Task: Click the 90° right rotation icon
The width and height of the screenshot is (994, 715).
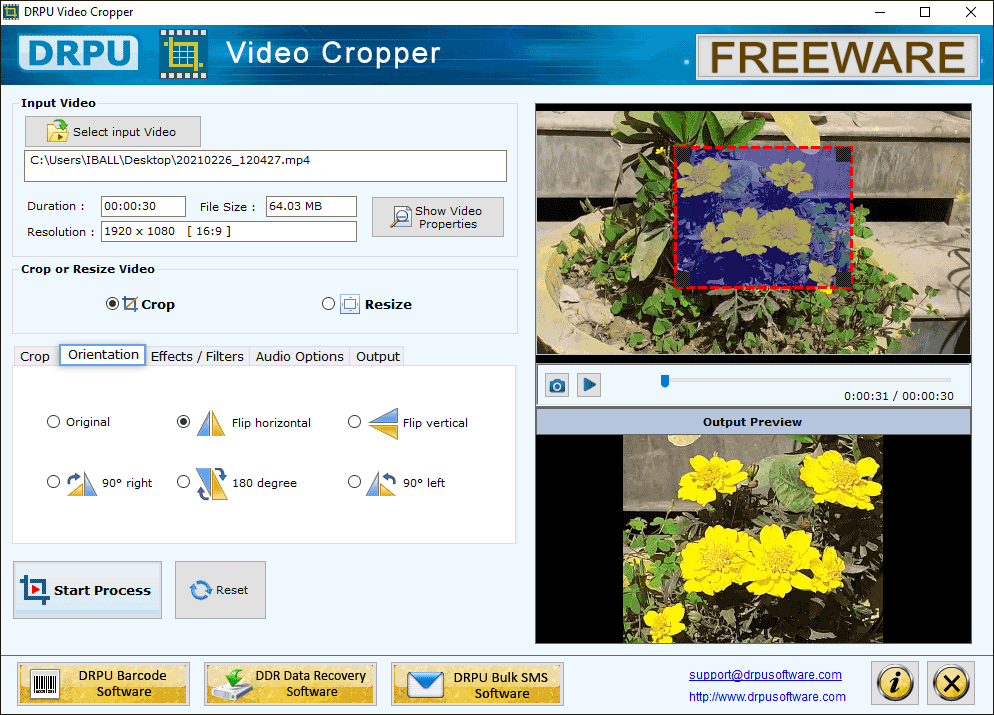Action: pos(82,483)
